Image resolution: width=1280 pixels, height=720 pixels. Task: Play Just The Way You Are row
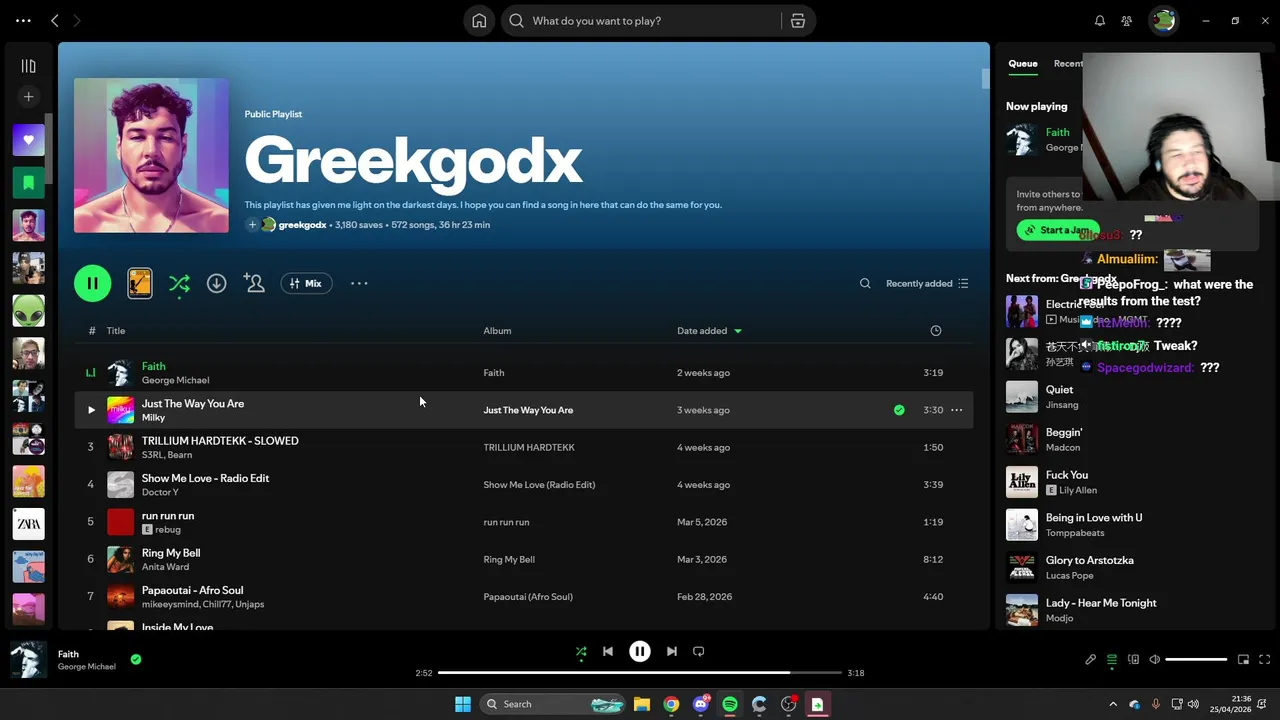click(91, 410)
